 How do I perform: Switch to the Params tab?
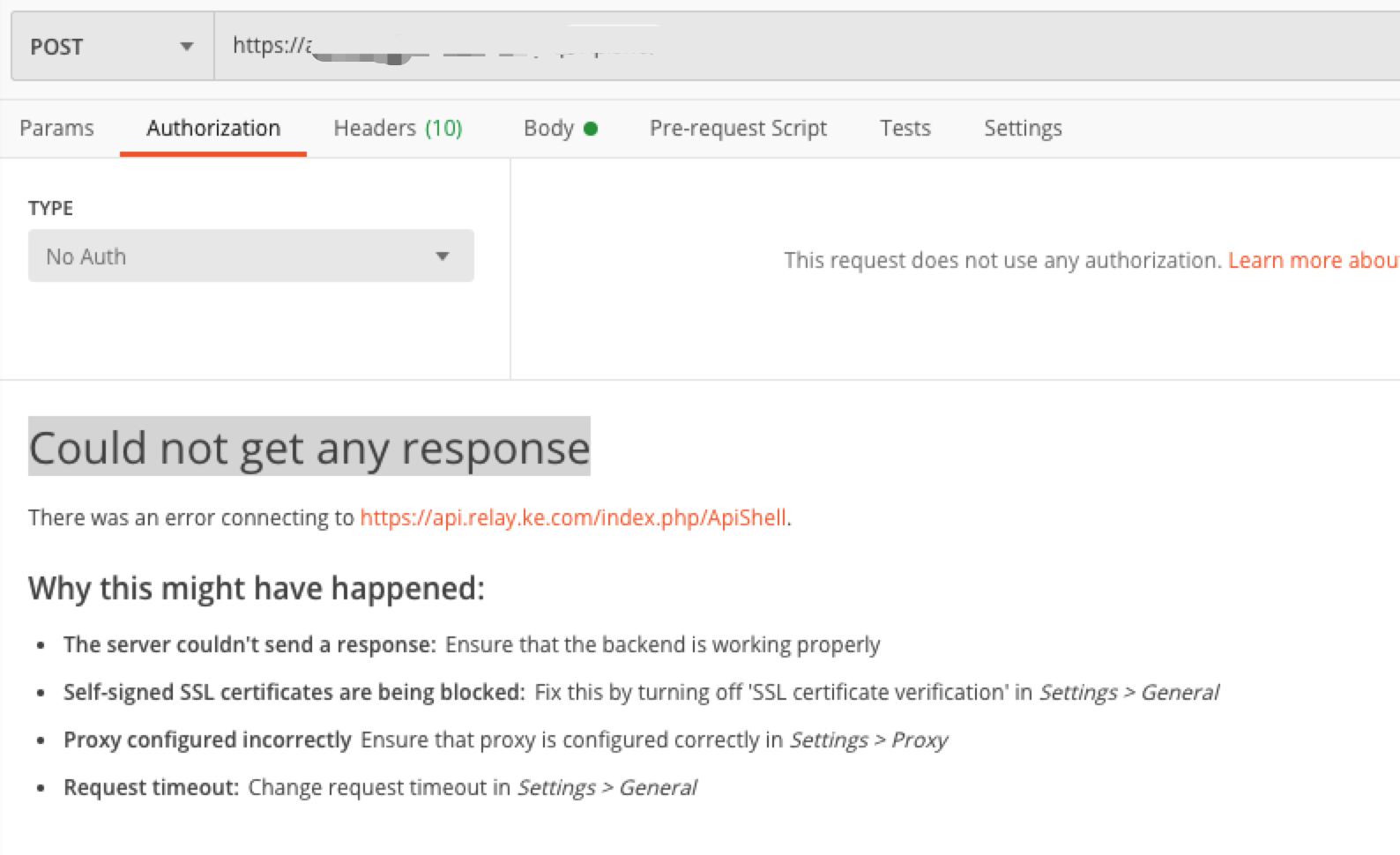56,129
